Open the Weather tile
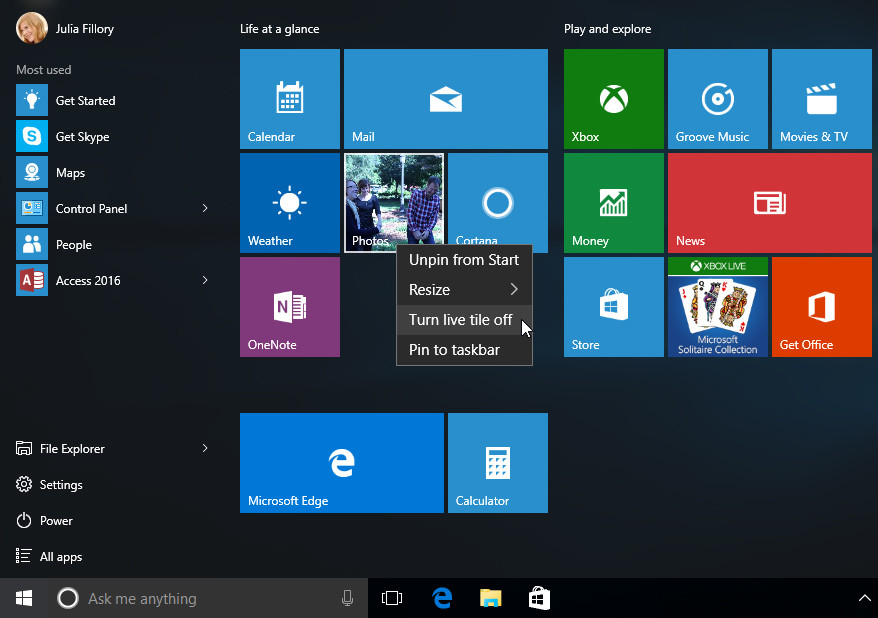This screenshot has height=618, width=878. [x=289, y=203]
